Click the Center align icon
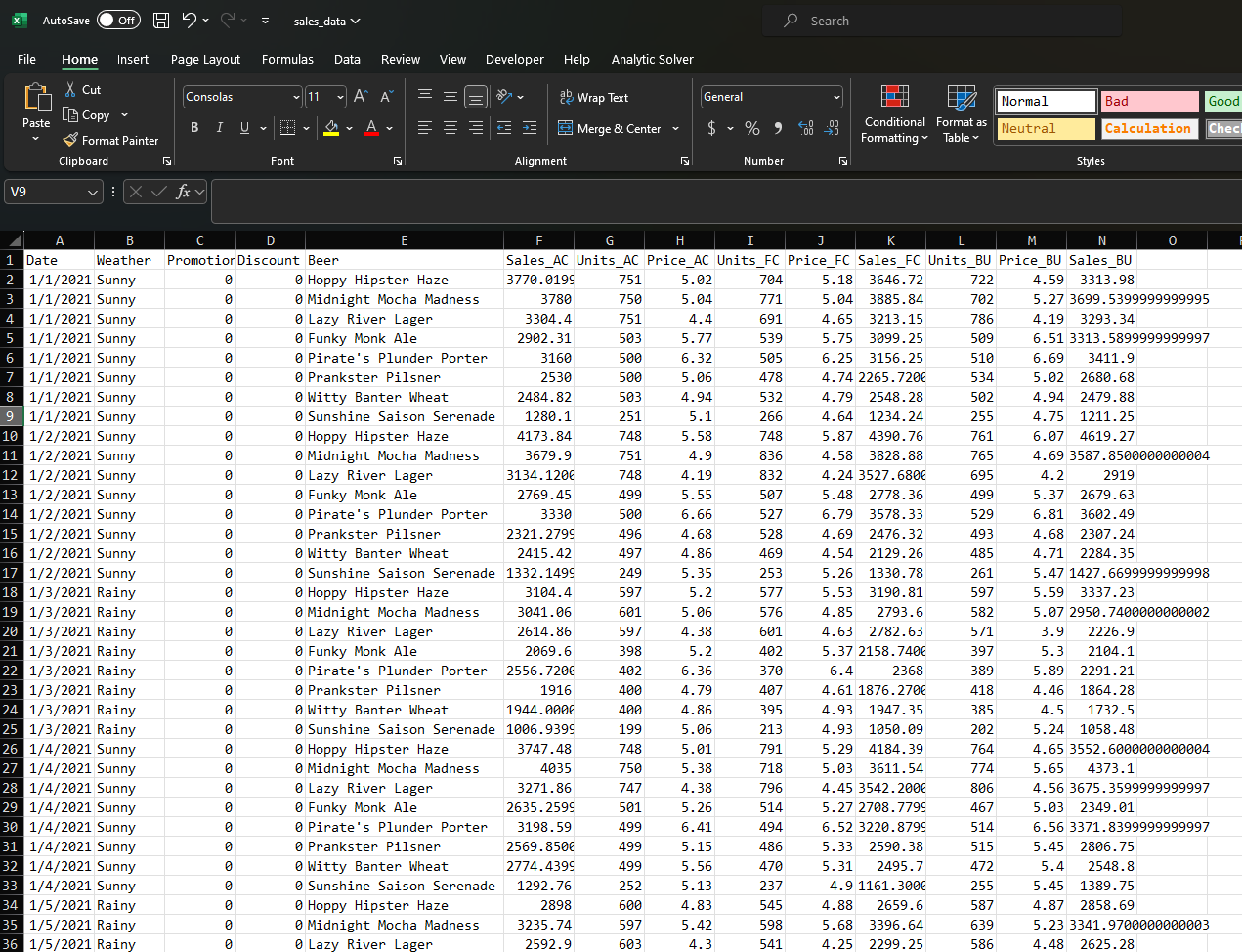 coord(450,128)
